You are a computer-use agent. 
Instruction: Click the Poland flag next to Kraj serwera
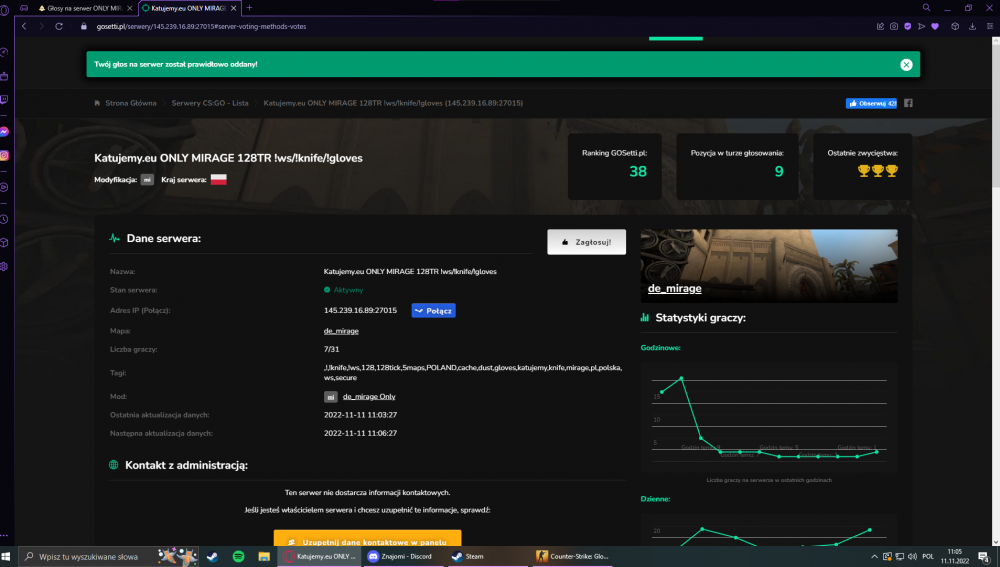click(219, 179)
